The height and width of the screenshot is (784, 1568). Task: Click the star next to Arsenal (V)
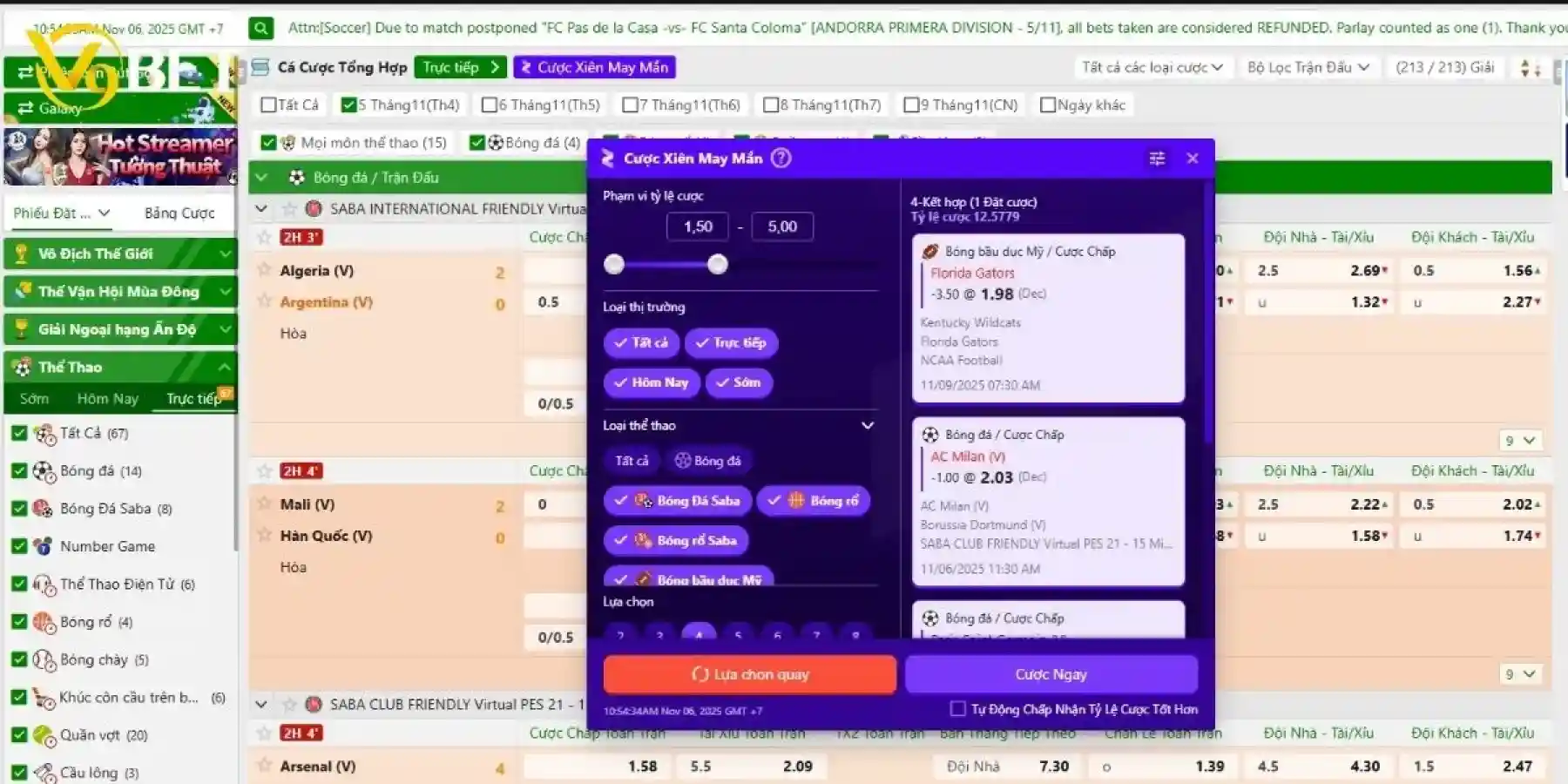click(265, 766)
